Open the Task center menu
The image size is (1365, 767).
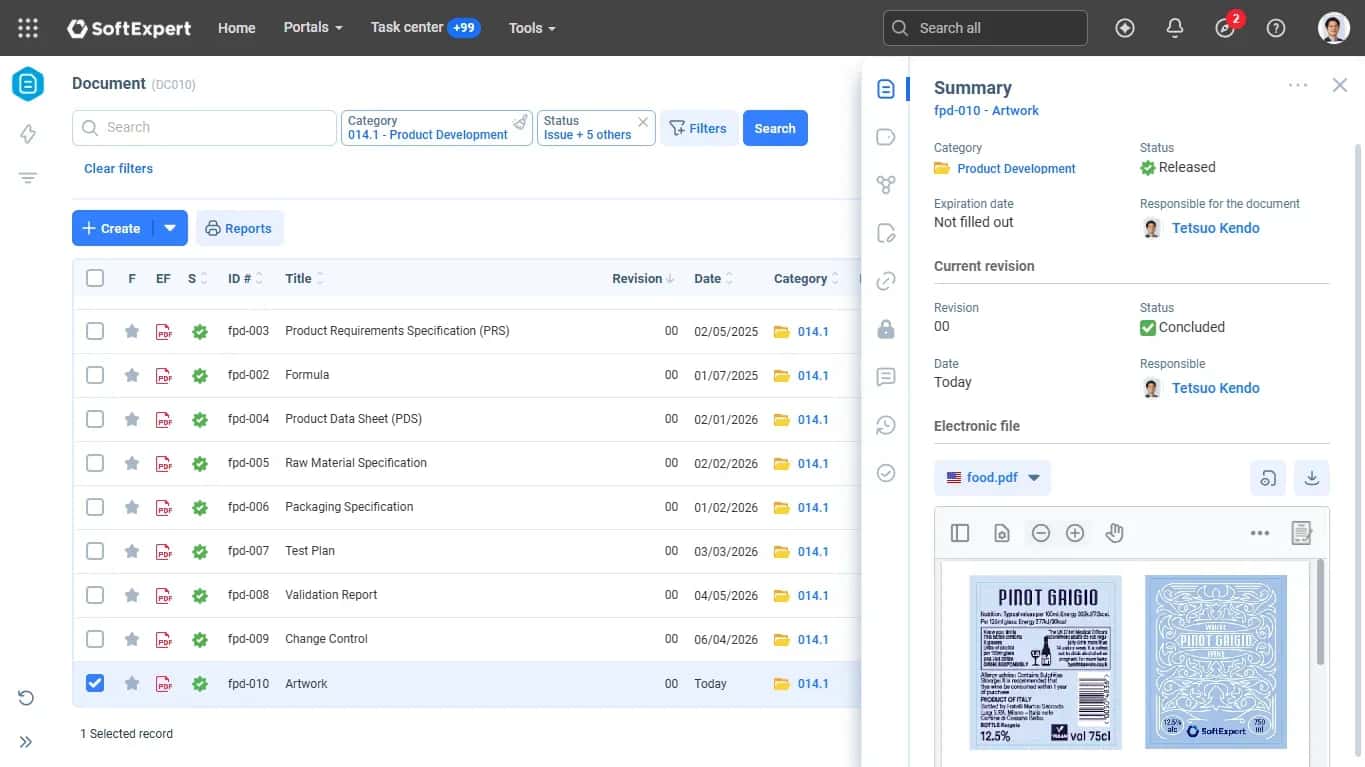[x=425, y=28]
